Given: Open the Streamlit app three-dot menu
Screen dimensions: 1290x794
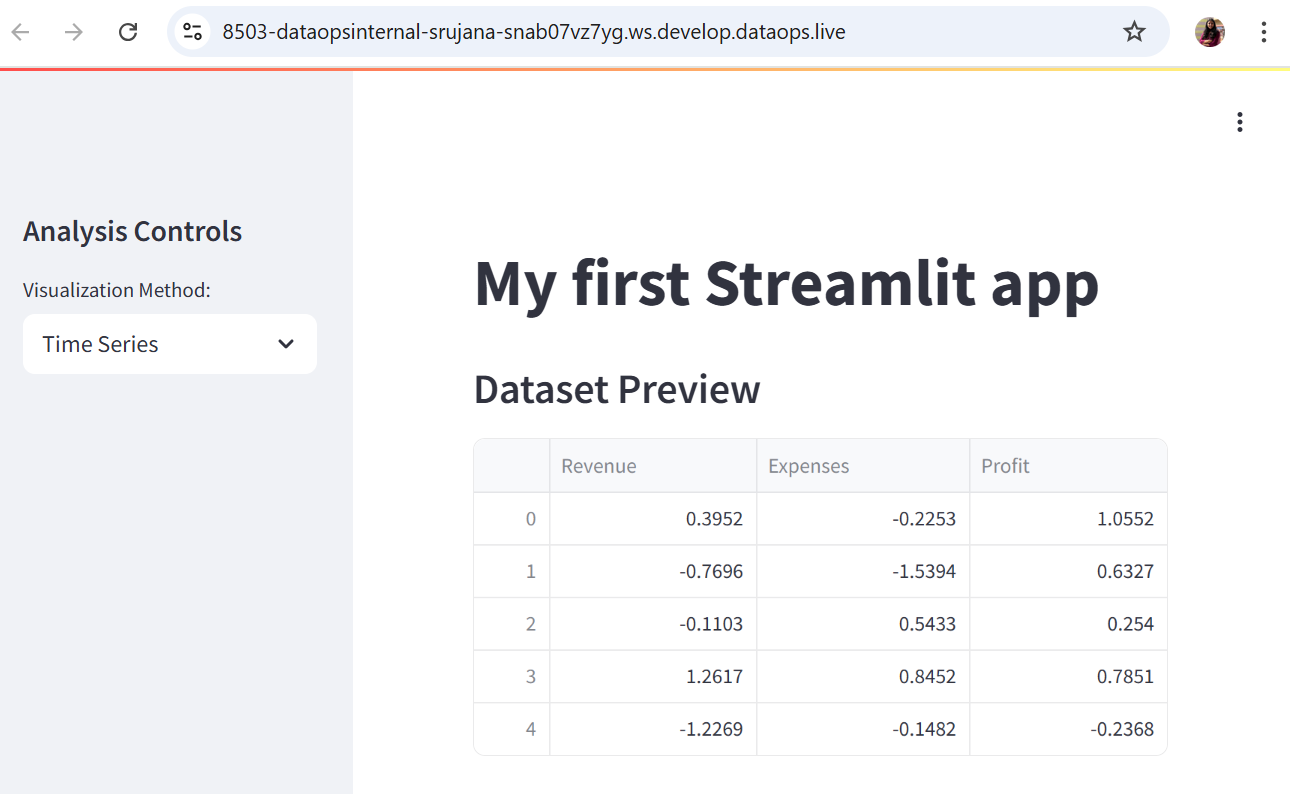Looking at the screenshot, I should tap(1240, 122).
